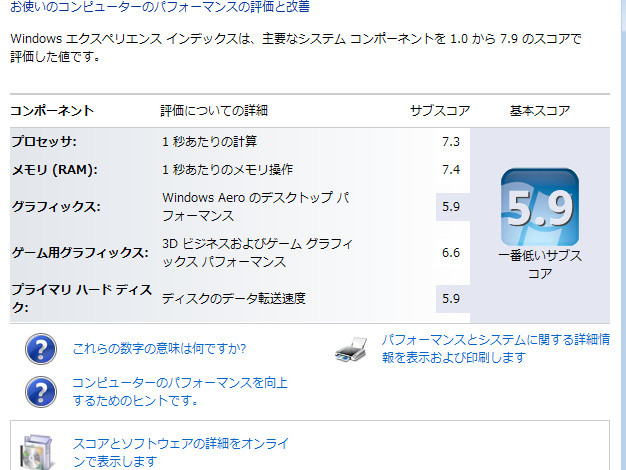Click the software box icon

pos(38,452)
